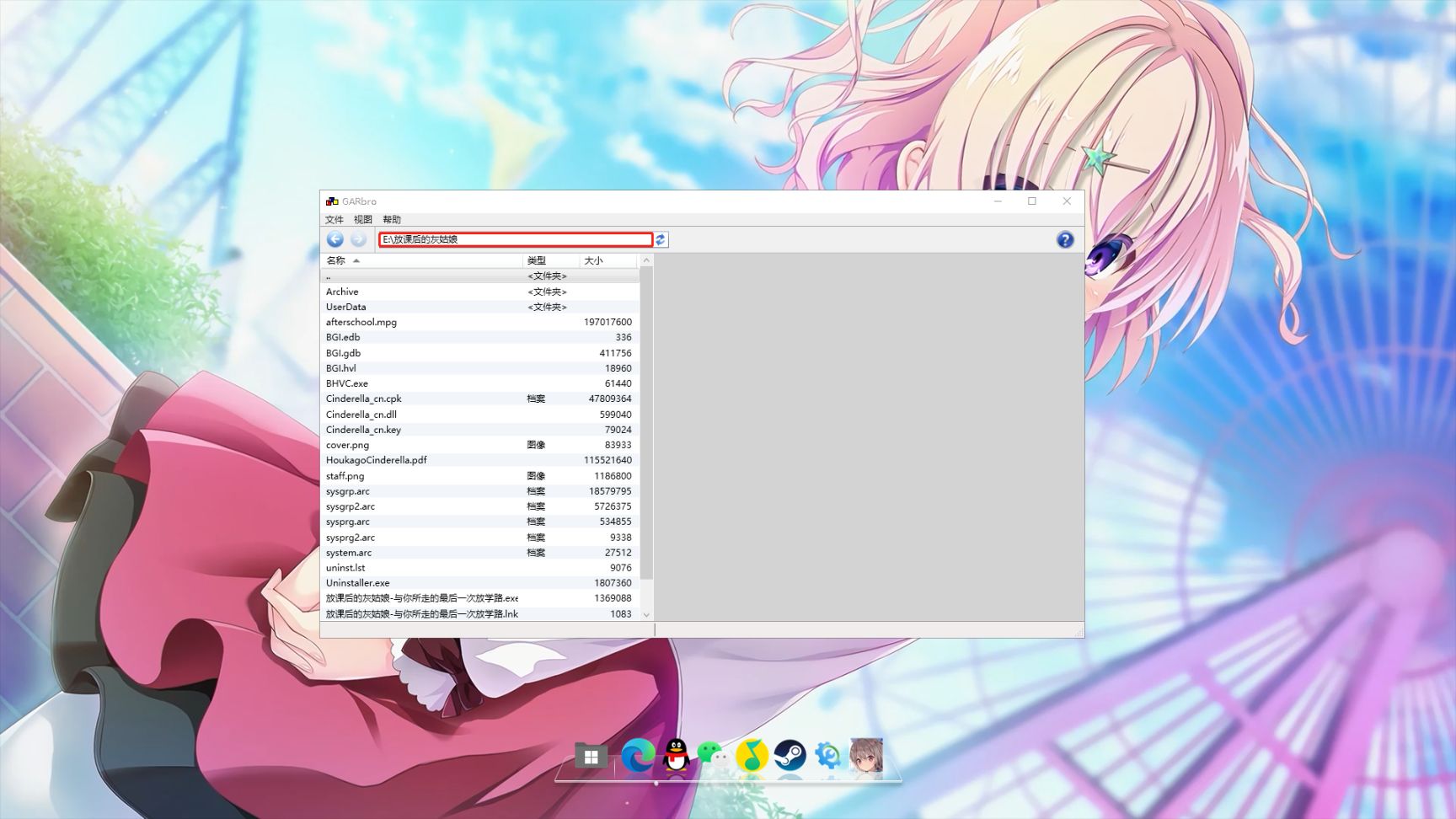
Task: Sort the file list by 类型 column
Action: click(x=551, y=260)
